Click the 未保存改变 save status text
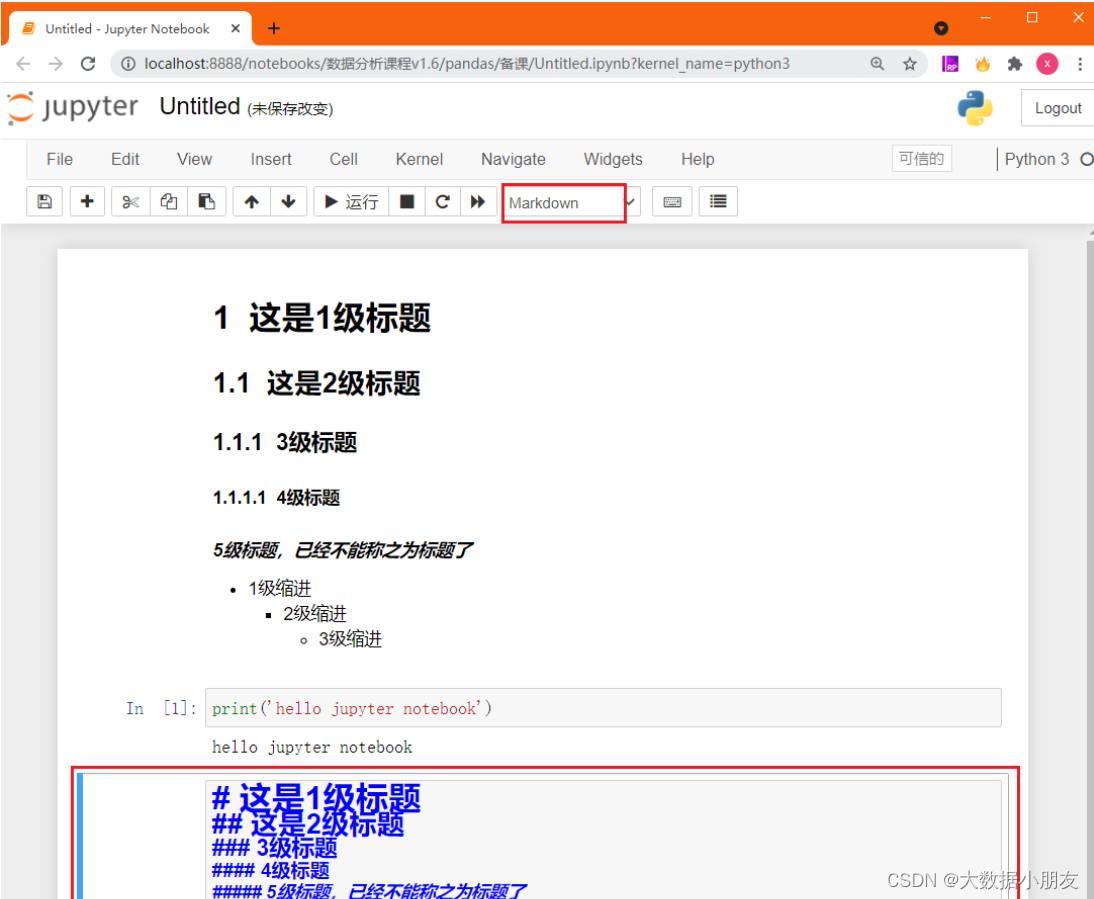The image size is (1094, 899). point(290,109)
